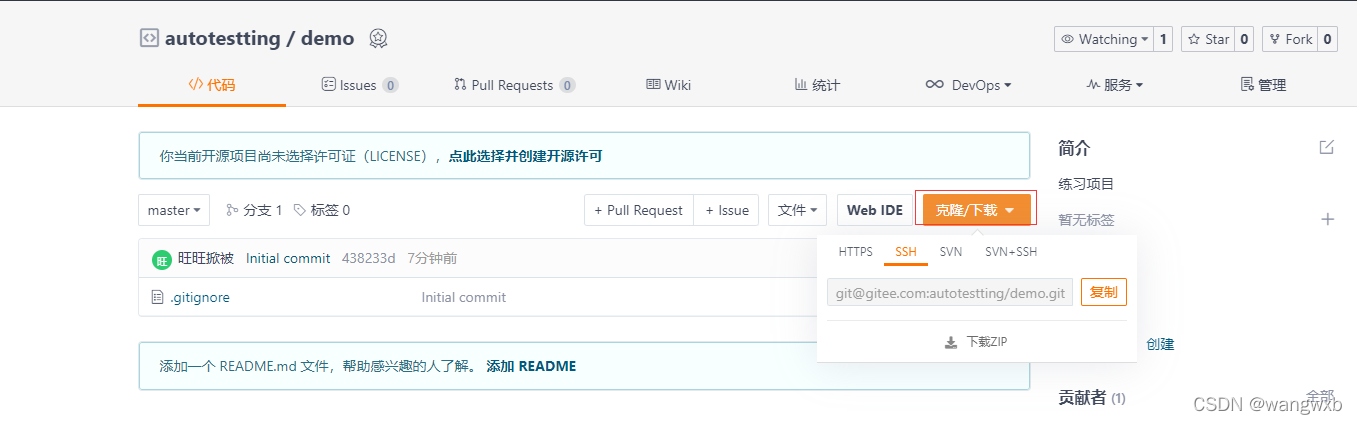The image size is (1357, 424).
Task: Select the HTTPS clone option
Action: pyautogui.click(x=856, y=252)
